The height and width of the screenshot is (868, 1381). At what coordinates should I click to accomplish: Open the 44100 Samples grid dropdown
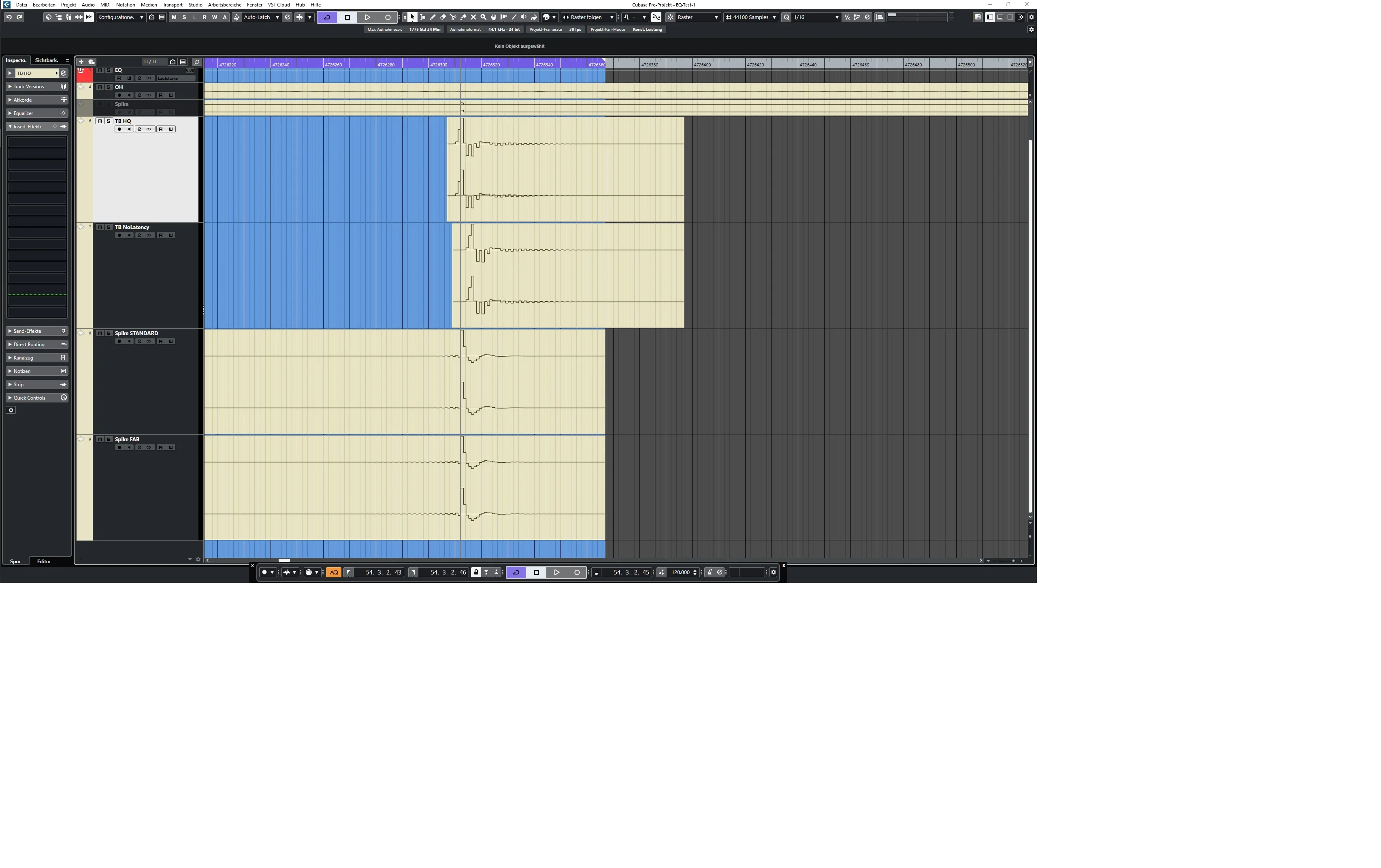[x=751, y=17]
